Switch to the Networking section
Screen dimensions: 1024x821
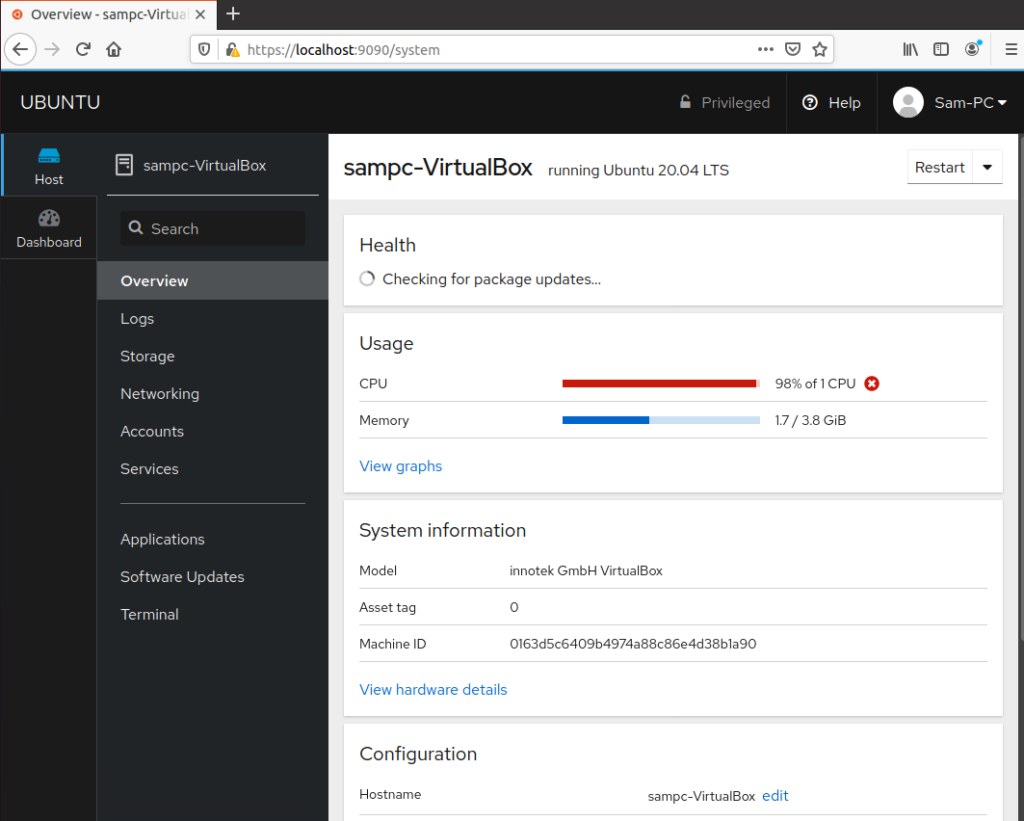[x=159, y=393]
